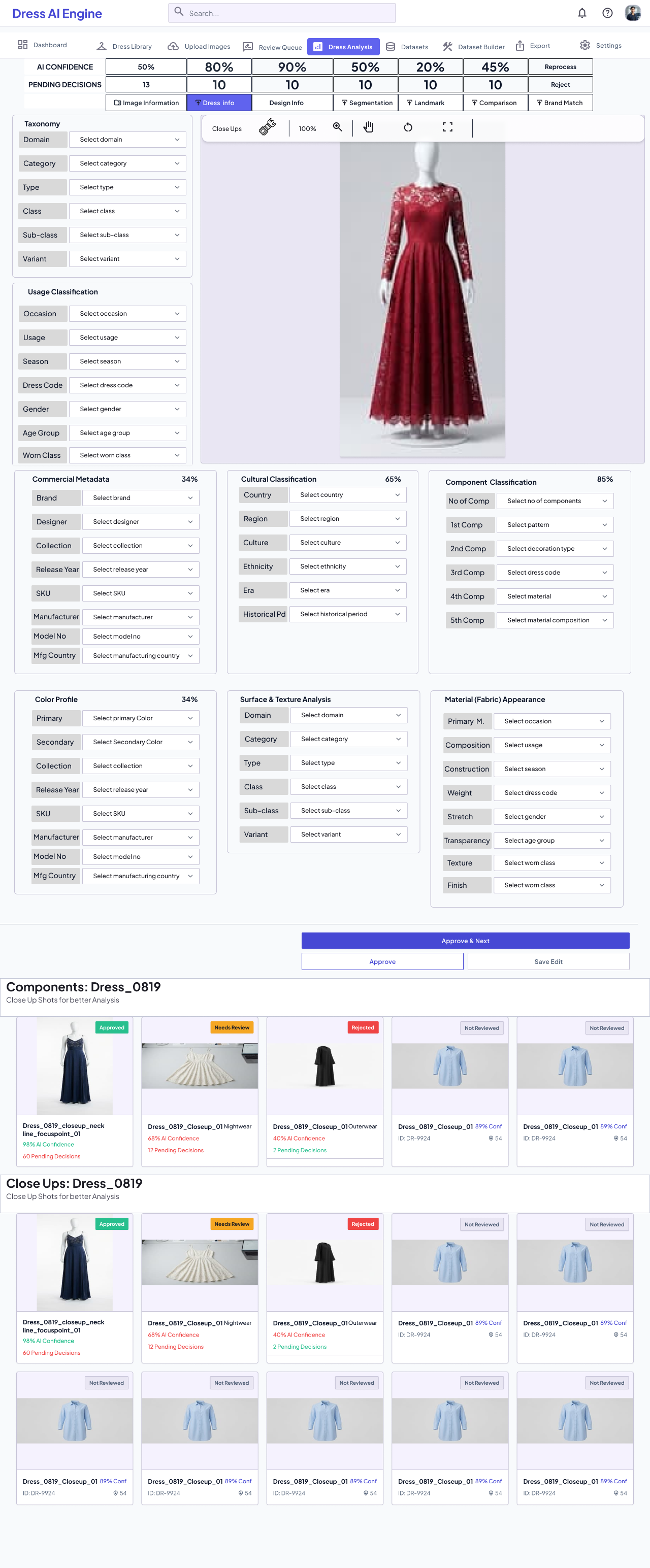650x1568 pixels.
Task: Open the Select brand dropdown
Action: point(141,498)
